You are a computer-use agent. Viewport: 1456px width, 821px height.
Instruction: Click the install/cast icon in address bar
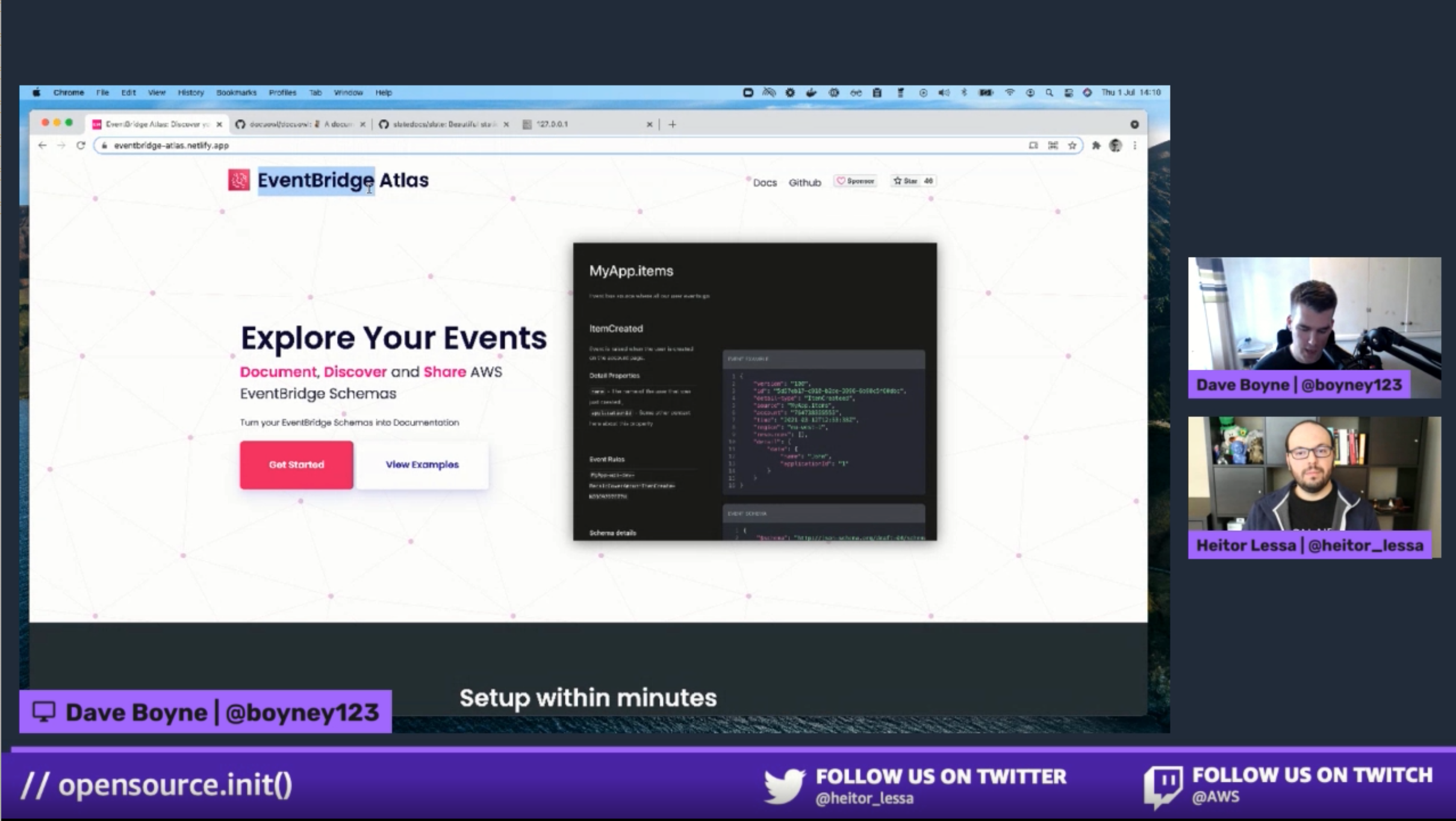[x=1033, y=145]
